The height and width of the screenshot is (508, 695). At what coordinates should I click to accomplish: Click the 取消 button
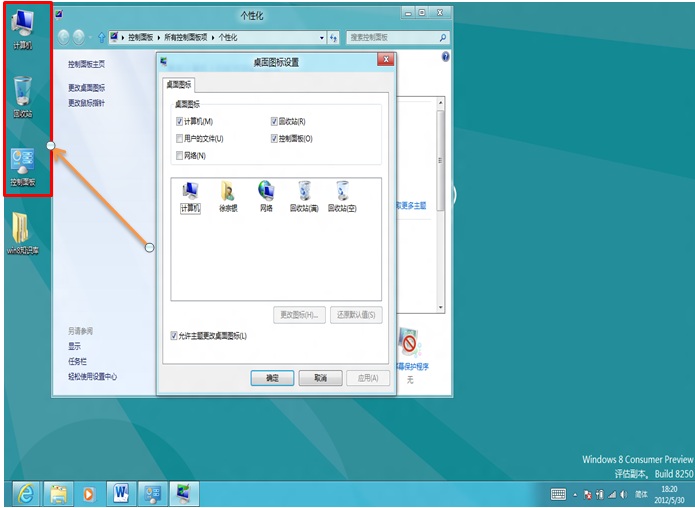coord(320,378)
